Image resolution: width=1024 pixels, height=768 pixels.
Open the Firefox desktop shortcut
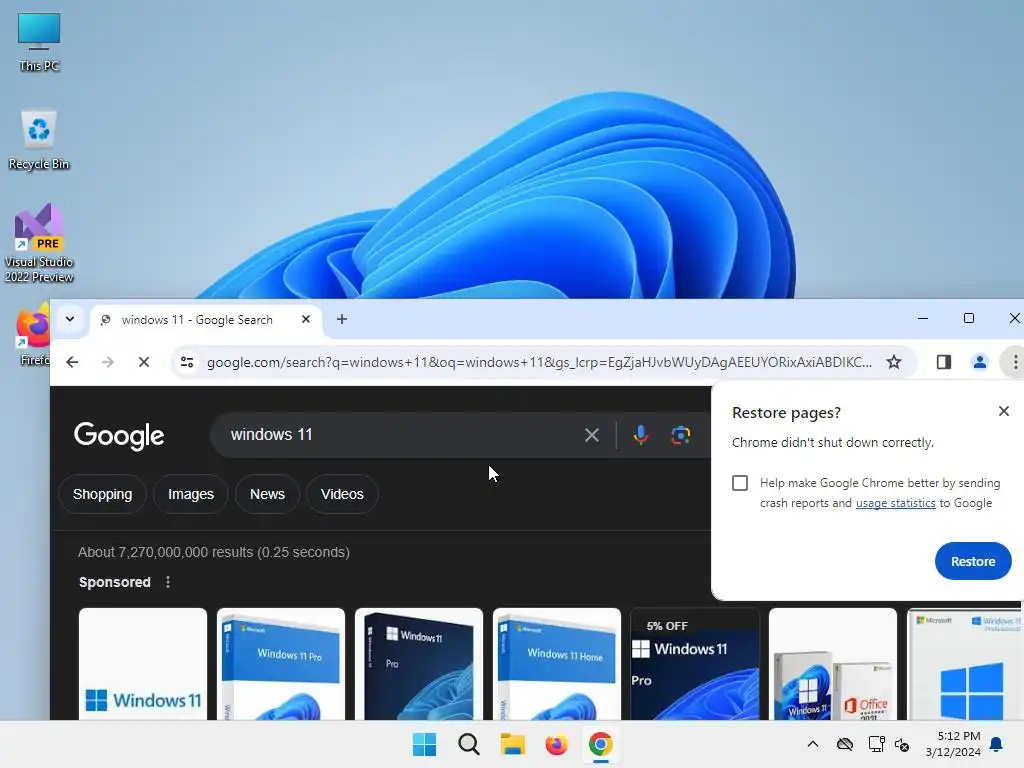(x=34, y=334)
